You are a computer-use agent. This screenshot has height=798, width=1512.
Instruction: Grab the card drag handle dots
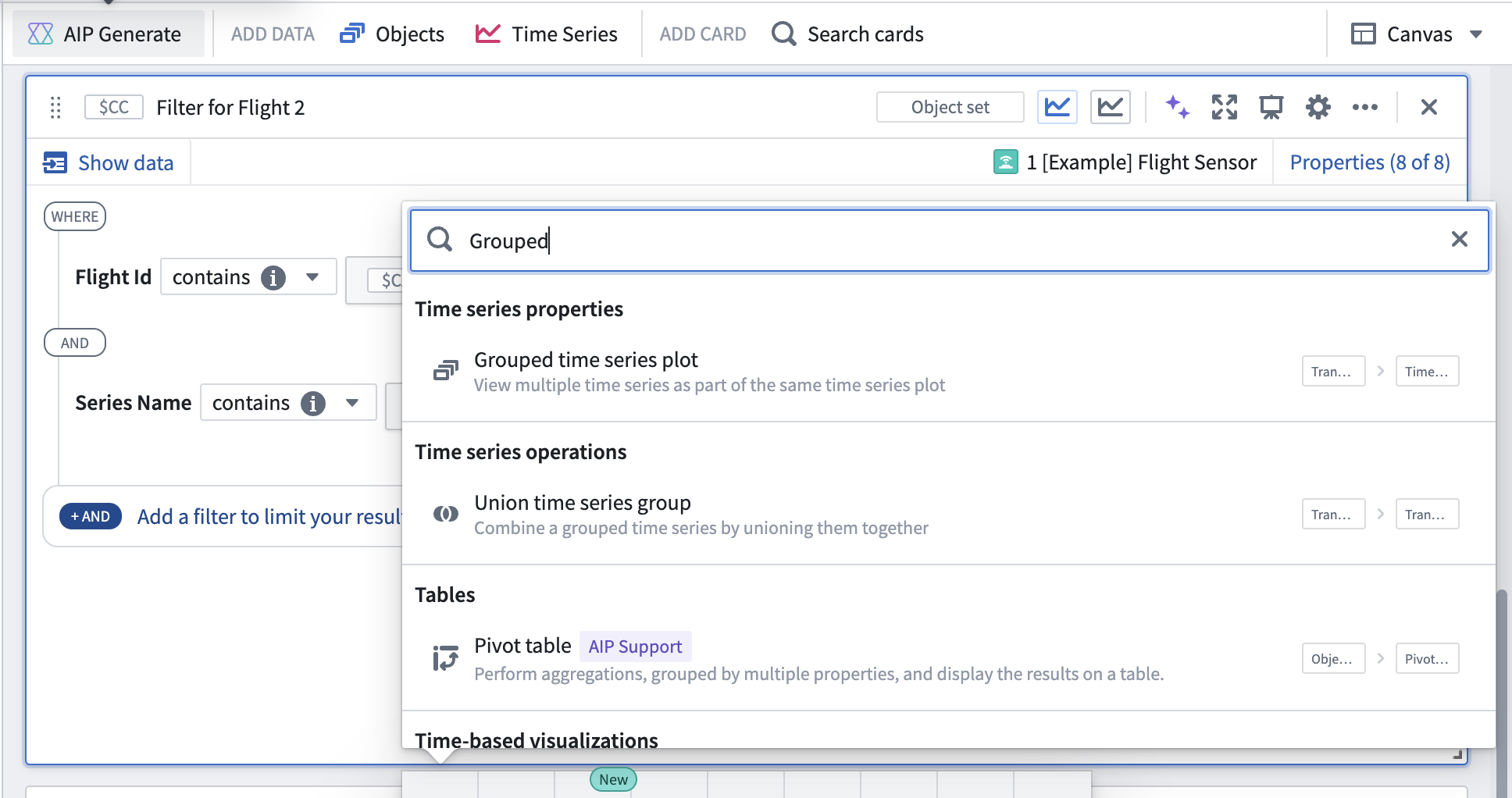tap(55, 108)
